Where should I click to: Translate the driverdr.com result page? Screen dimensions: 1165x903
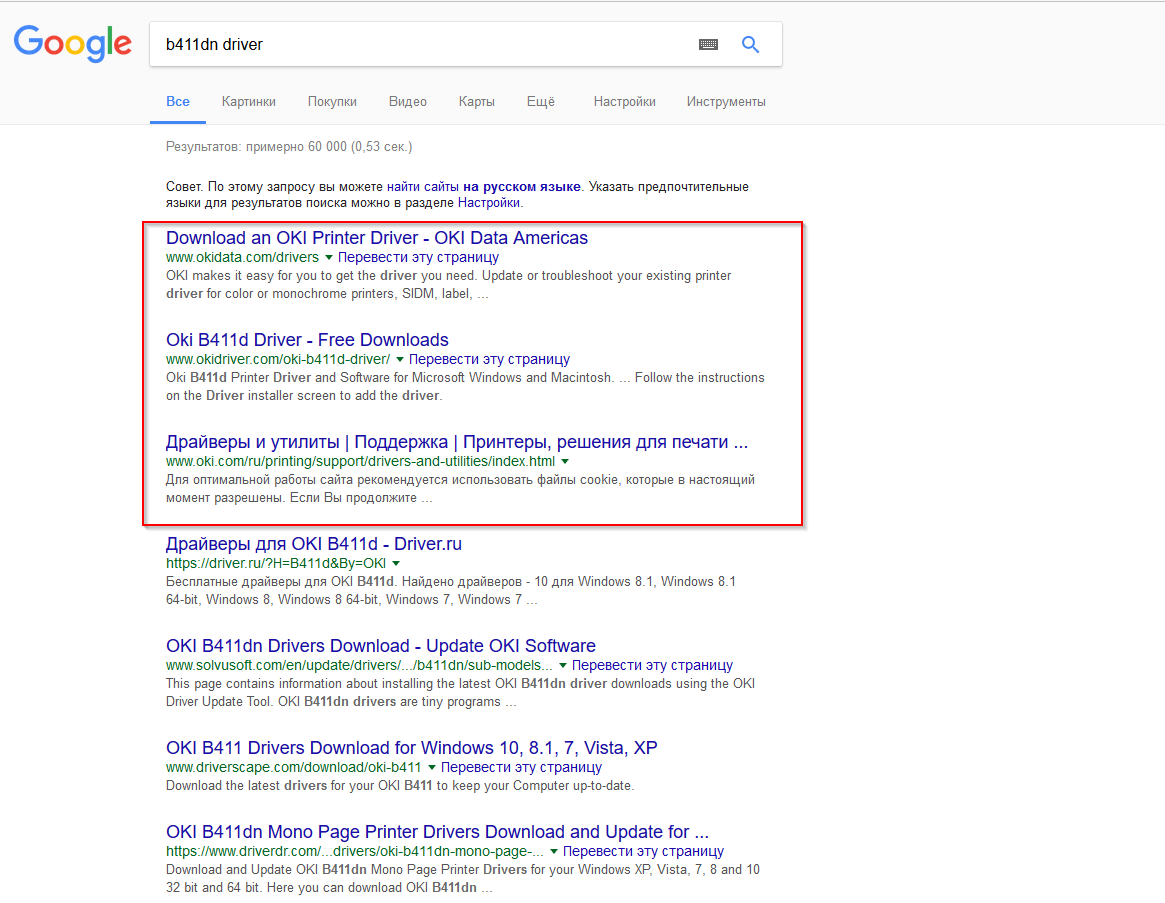point(643,851)
